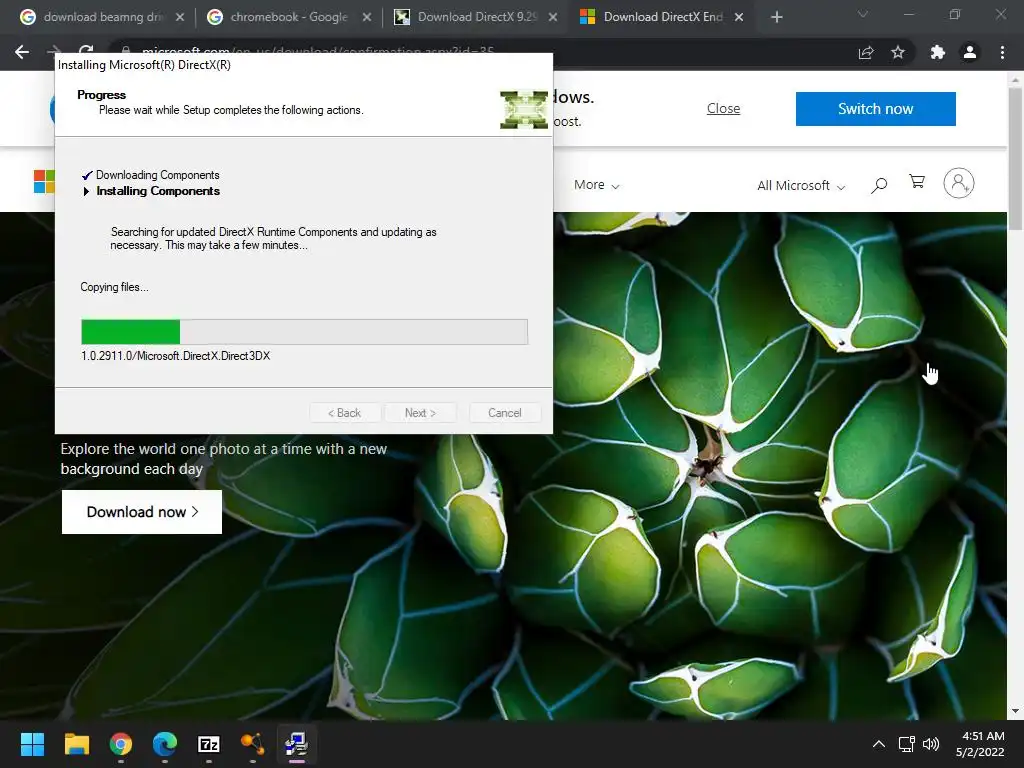Close the 'download beamng dri' tab

[x=180, y=17]
